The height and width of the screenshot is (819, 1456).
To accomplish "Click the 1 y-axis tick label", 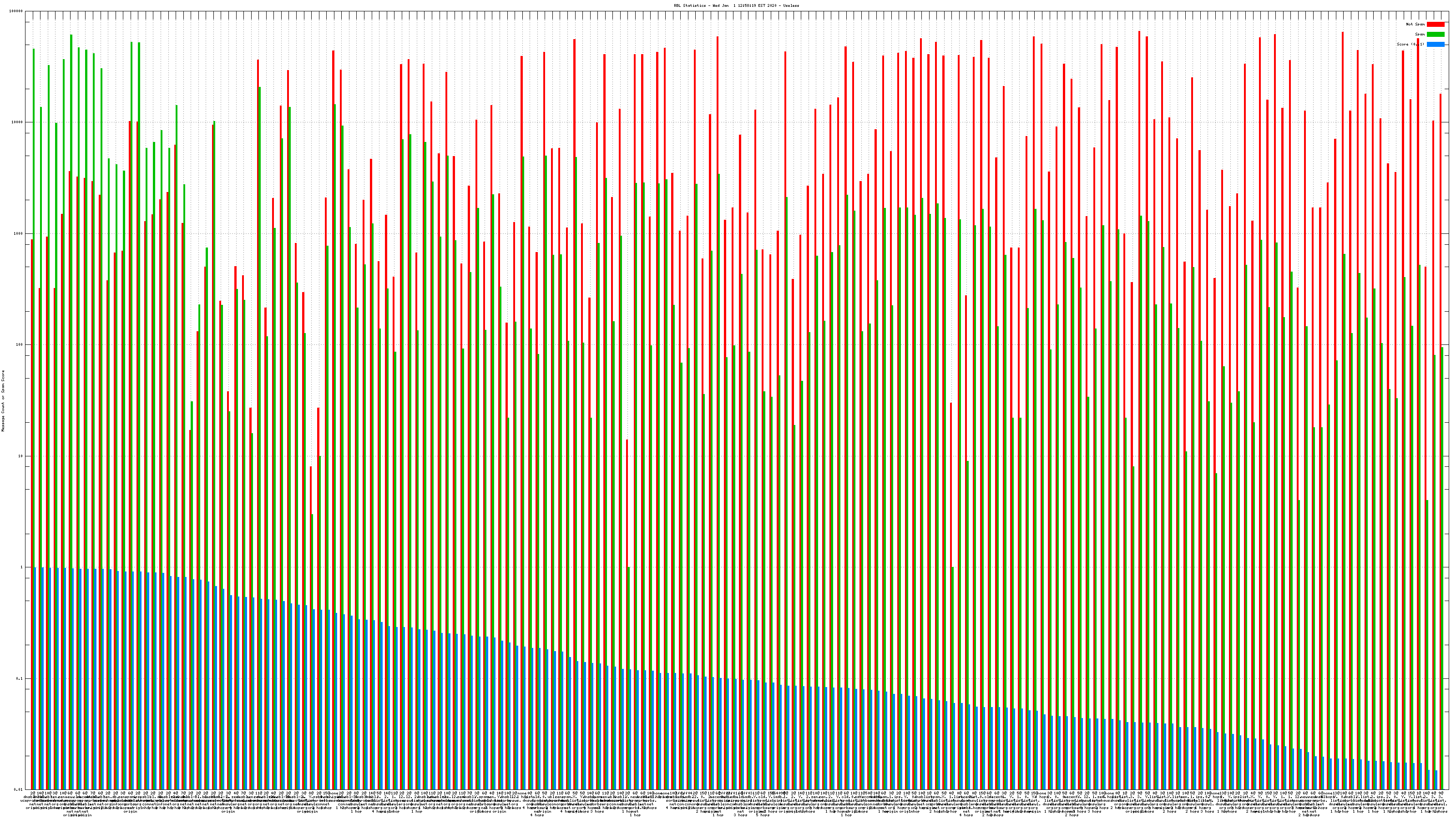I will [22, 567].
